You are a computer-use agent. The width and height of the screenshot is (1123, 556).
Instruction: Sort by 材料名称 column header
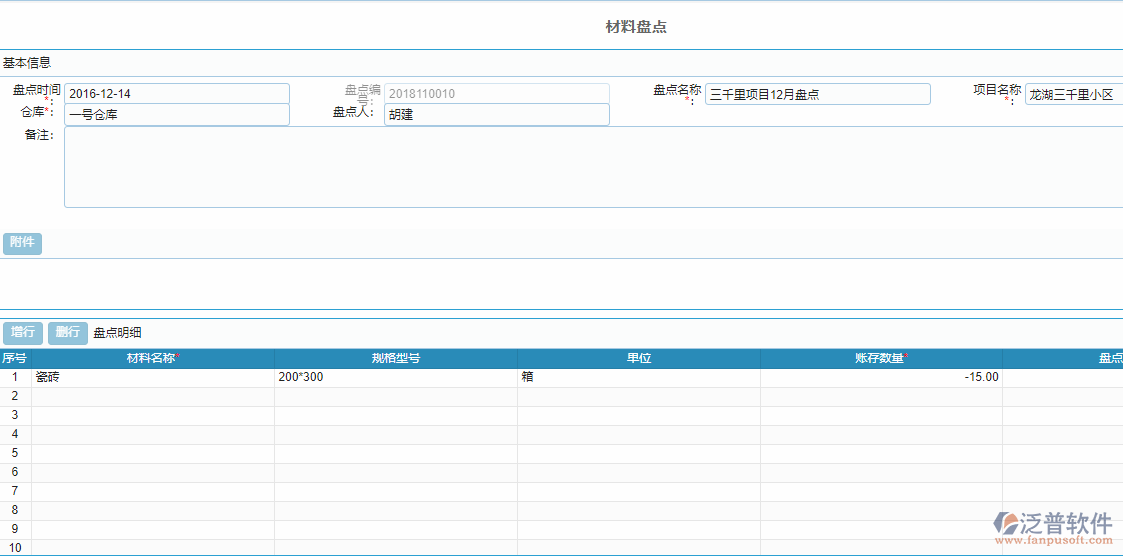click(152, 358)
